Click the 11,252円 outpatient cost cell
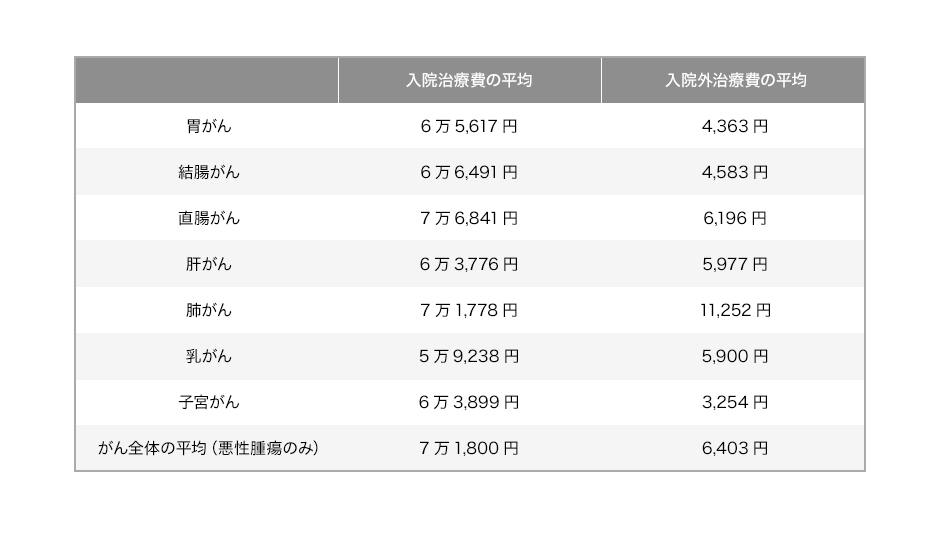 coord(735,310)
